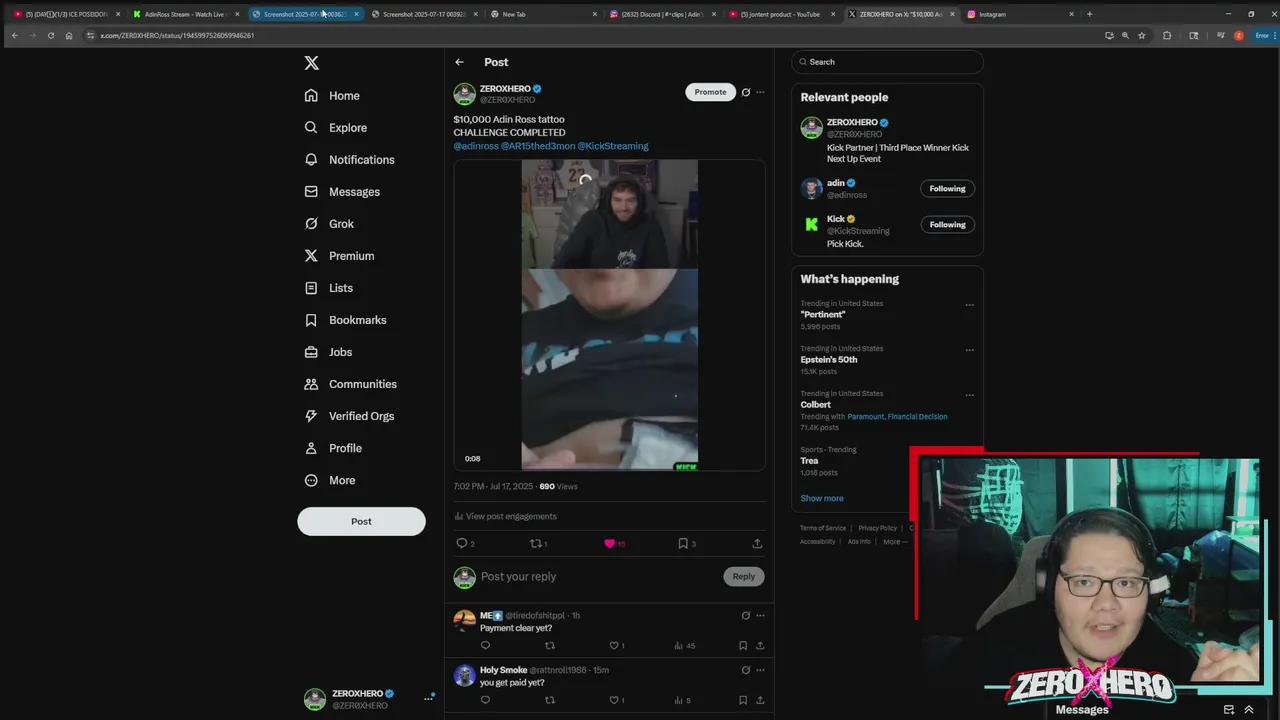Open the @AR15thed3mon mention link
This screenshot has height=720, width=1280.
538,146
